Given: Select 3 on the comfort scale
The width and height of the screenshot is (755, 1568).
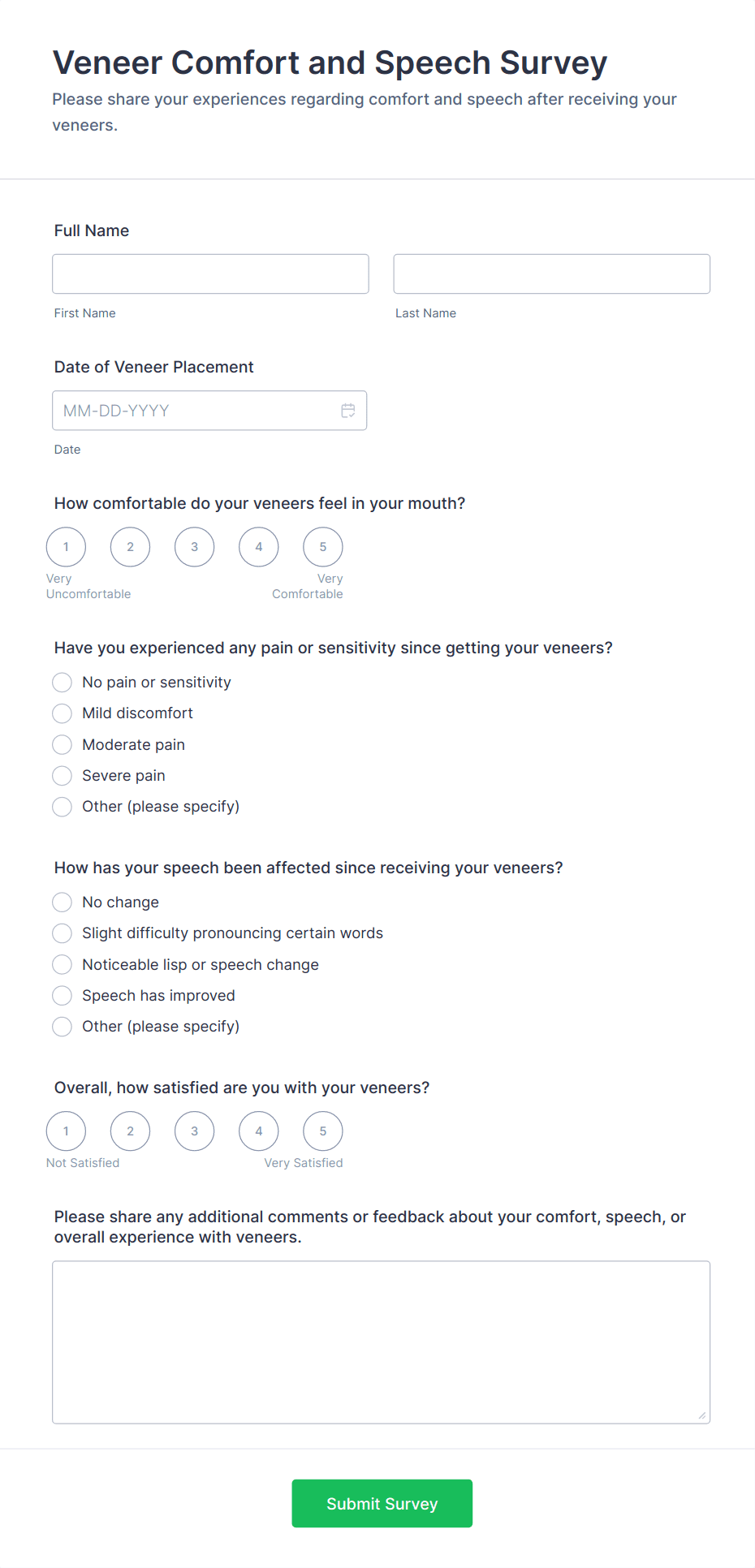Looking at the screenshot, I should 194,546.
